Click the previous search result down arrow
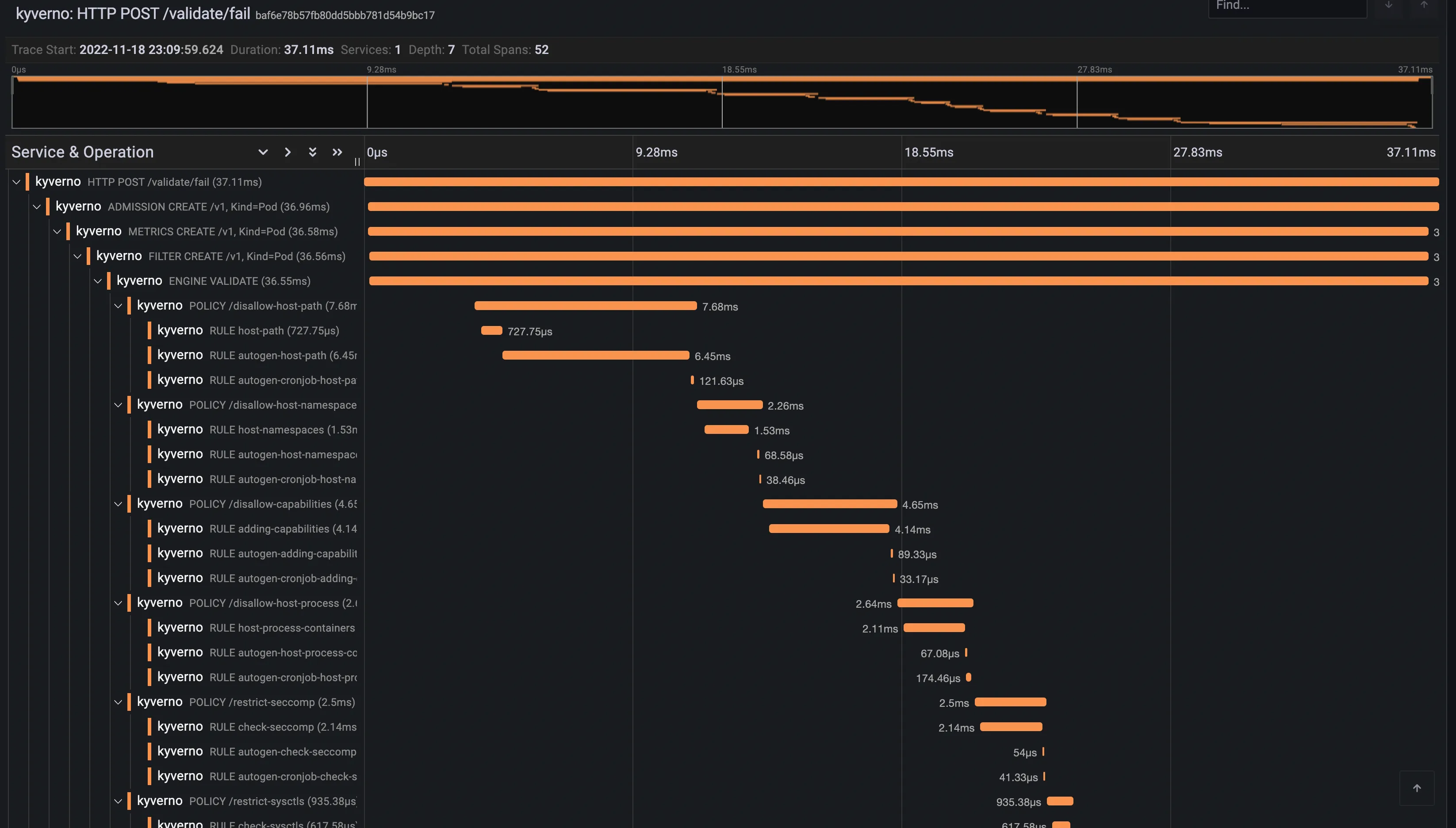This screenshot has height=828, width=1456. (1388, 5)
